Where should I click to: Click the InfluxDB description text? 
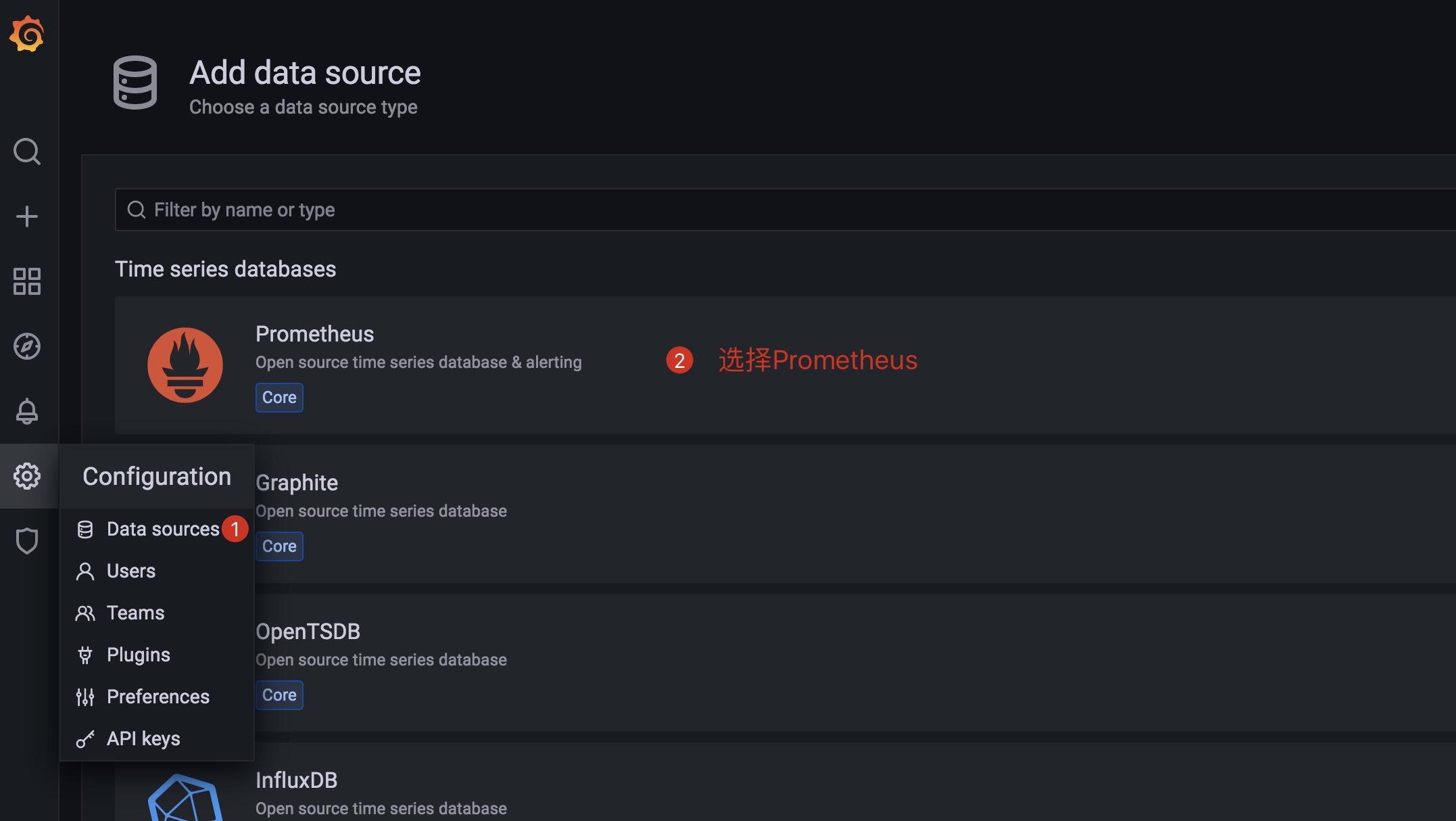point(381,809)
